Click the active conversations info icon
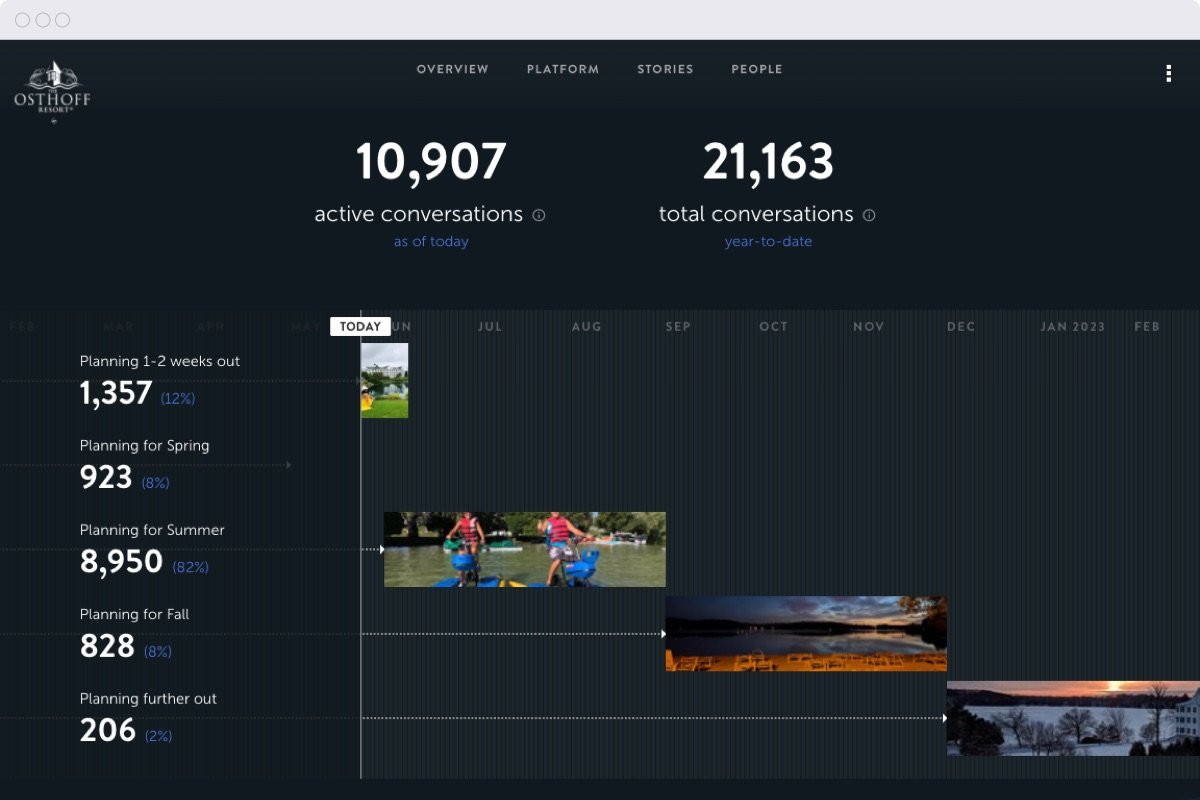 [540, 214]
